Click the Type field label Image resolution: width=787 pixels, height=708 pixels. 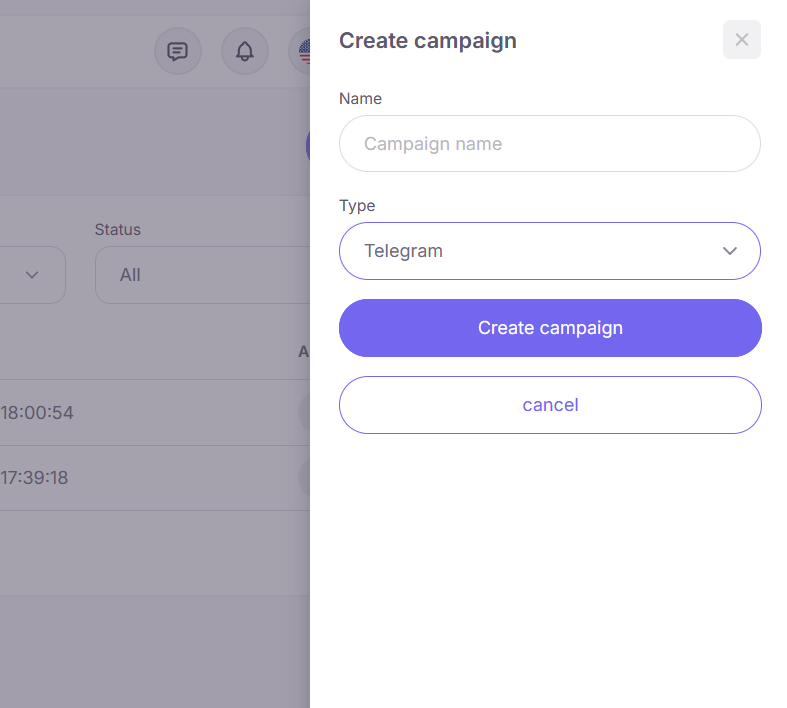click(357, 206)
